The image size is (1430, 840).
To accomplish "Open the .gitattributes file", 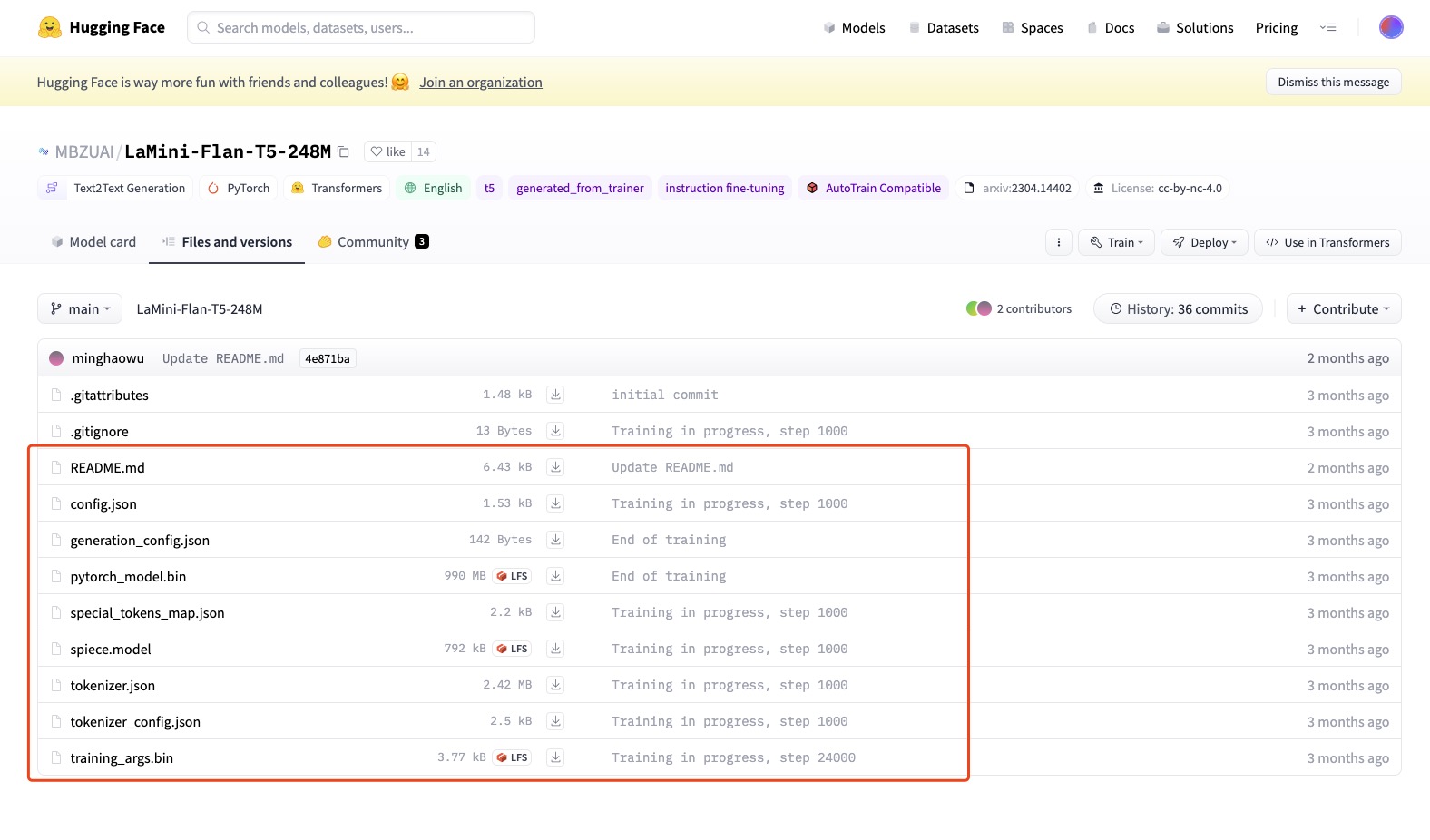I will click(109, 396).
